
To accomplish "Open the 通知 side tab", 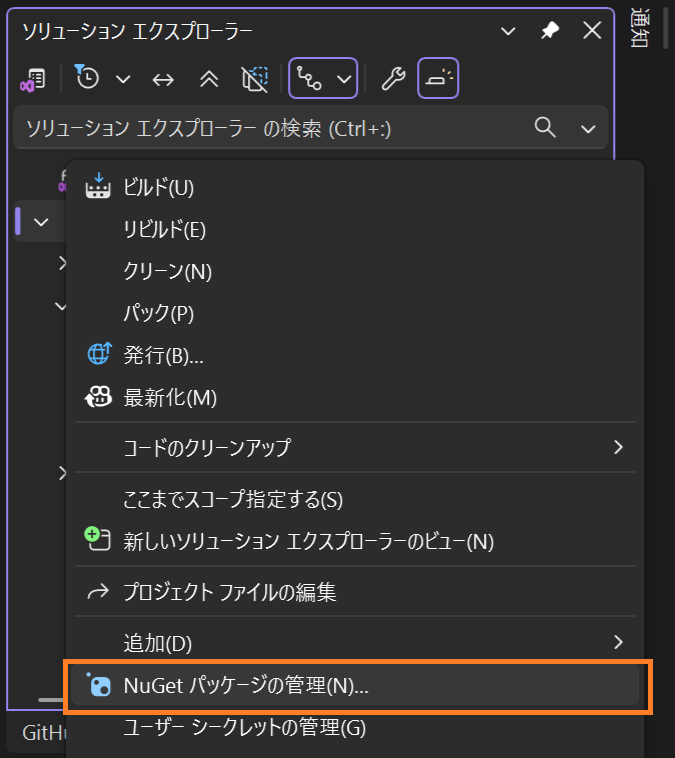I will 640,28.
